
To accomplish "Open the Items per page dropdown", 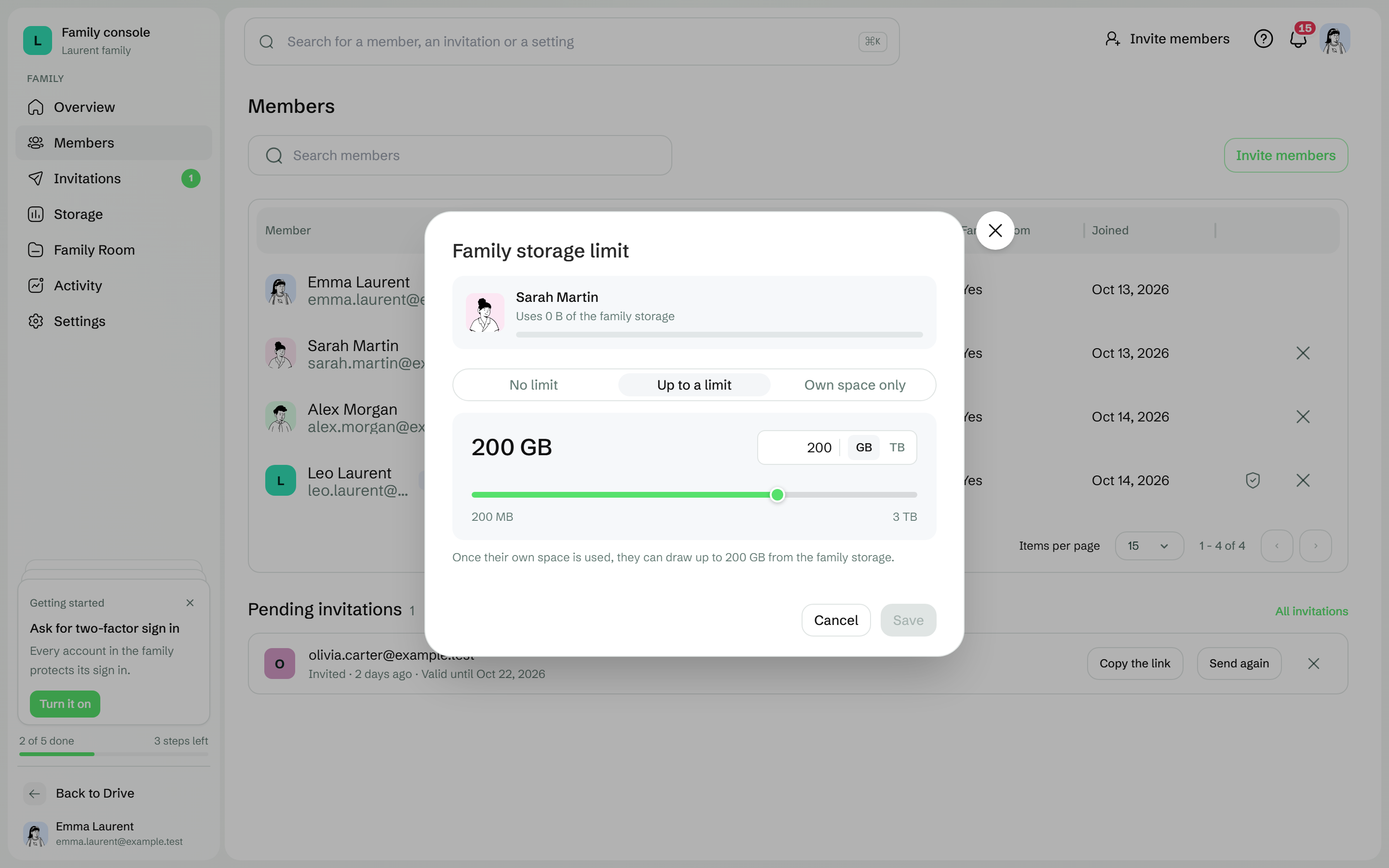I will click(1149, 546).
